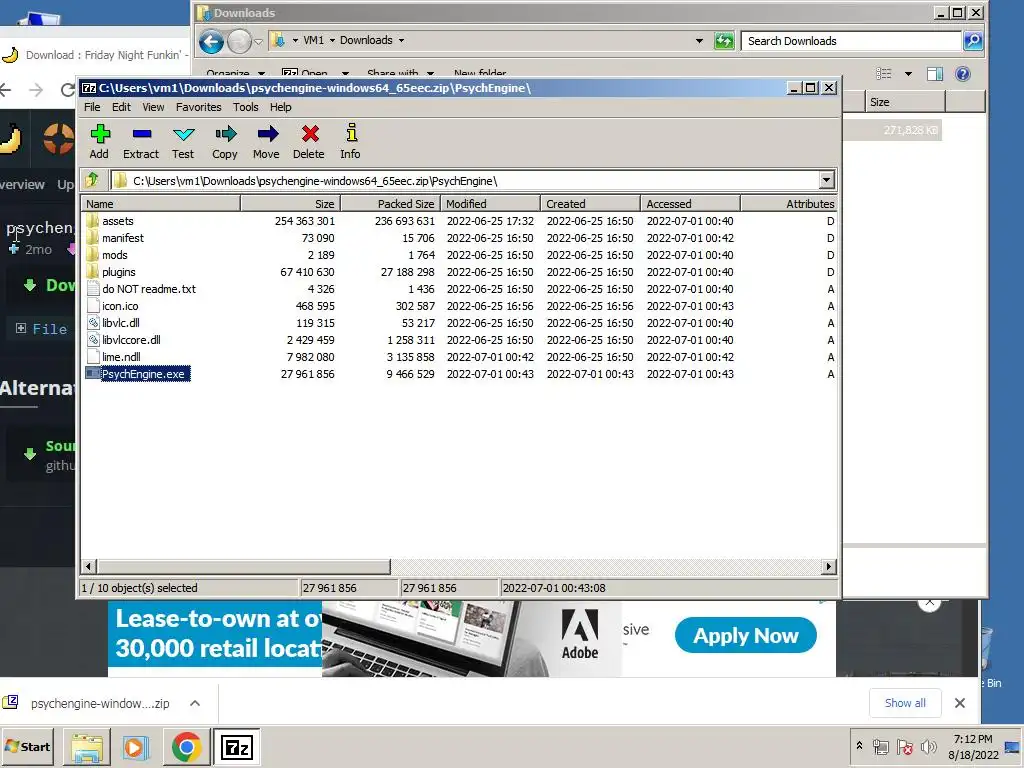The height and width of the screenshot is (768, 1024).
Task: Open the Favorites menu
Action: (x=199, y=107)
